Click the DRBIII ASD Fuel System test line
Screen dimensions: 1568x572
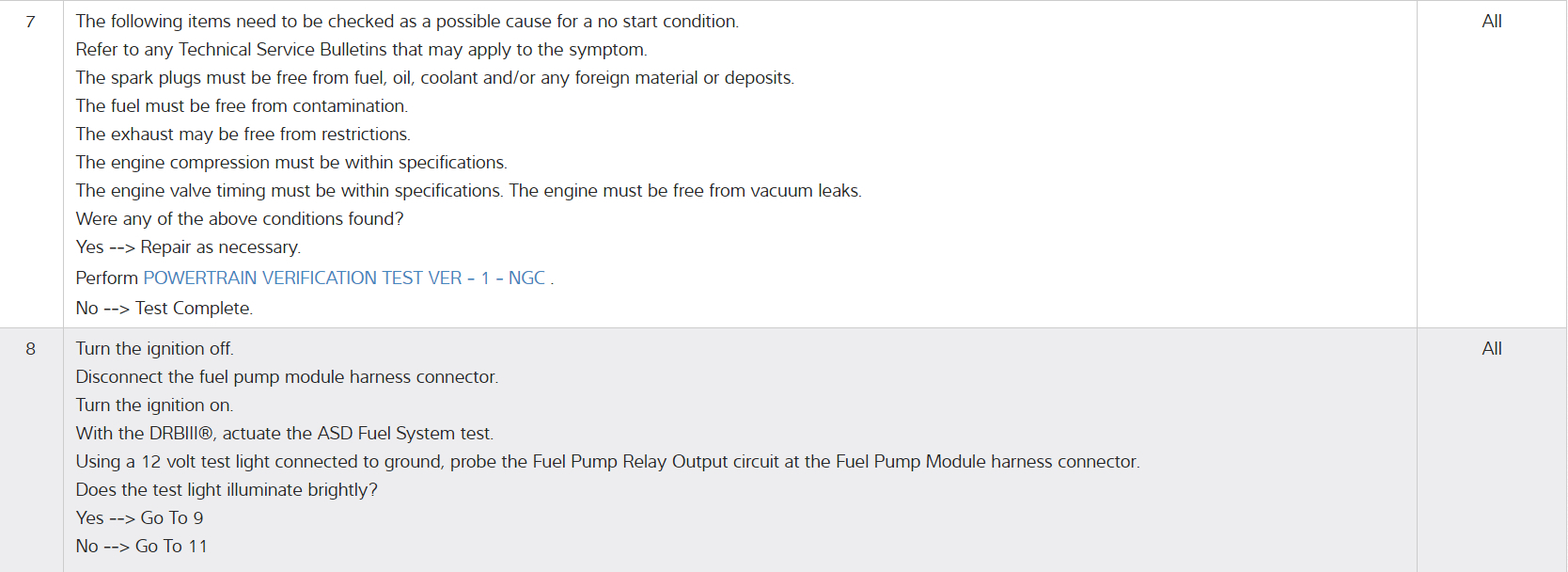click(284, 434)
